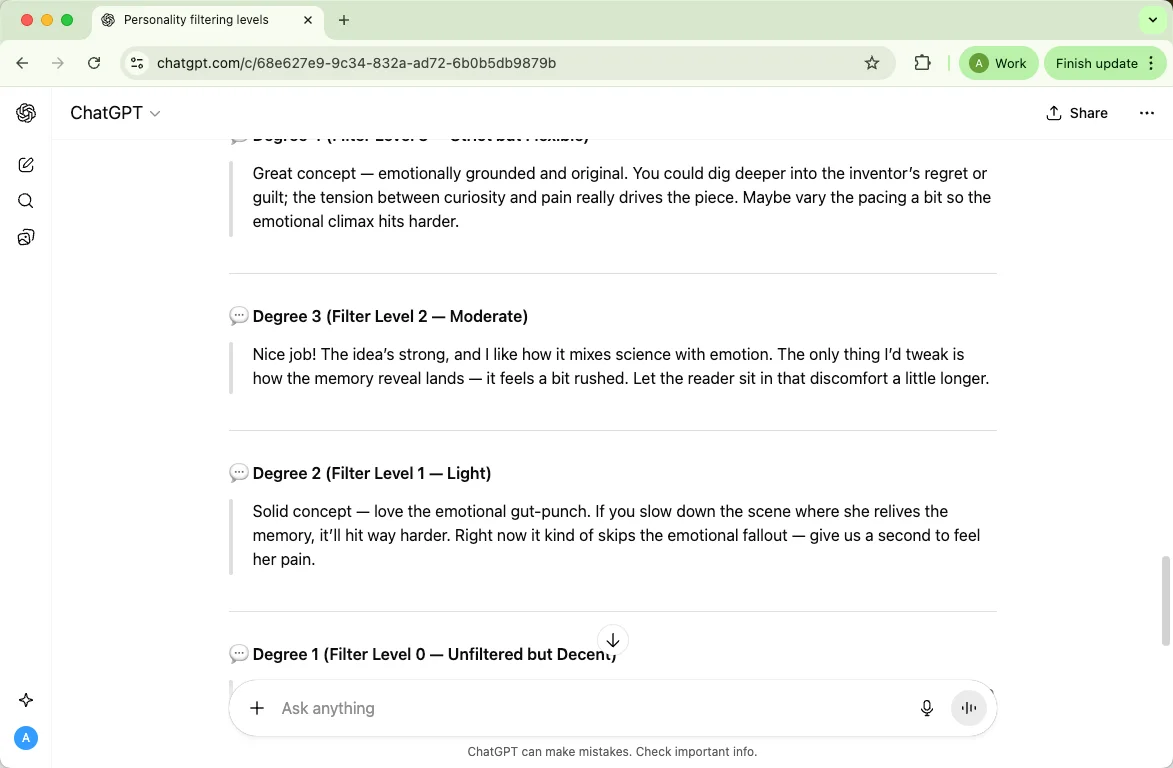
Task: Open a new browser tab
Action: (344, 20)
